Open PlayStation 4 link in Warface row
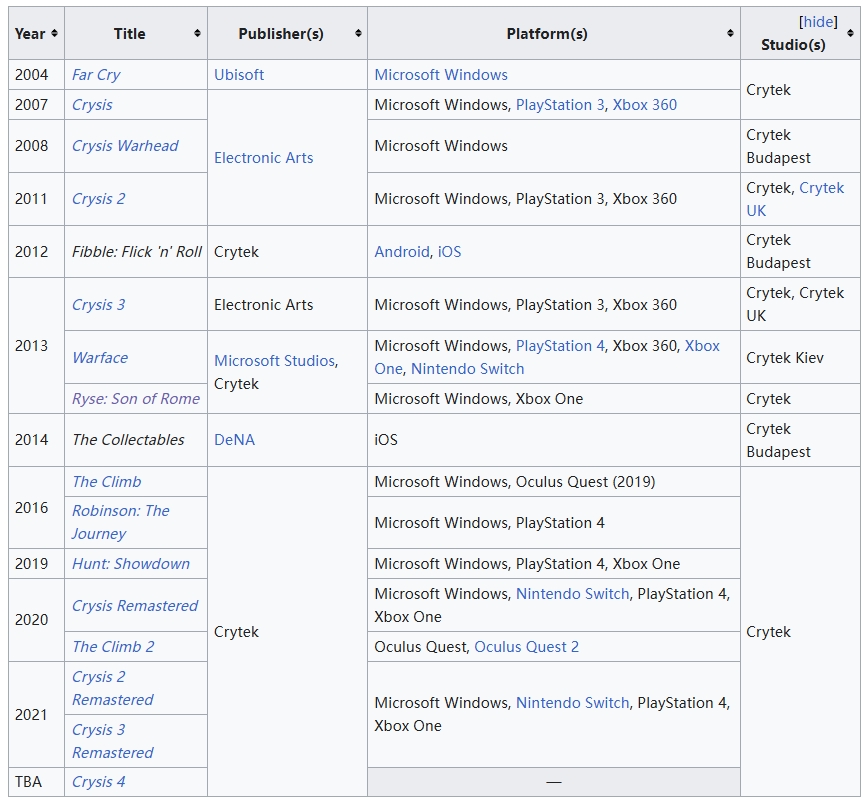This screenshot has height=807, width=868. [x=560, y=346]
